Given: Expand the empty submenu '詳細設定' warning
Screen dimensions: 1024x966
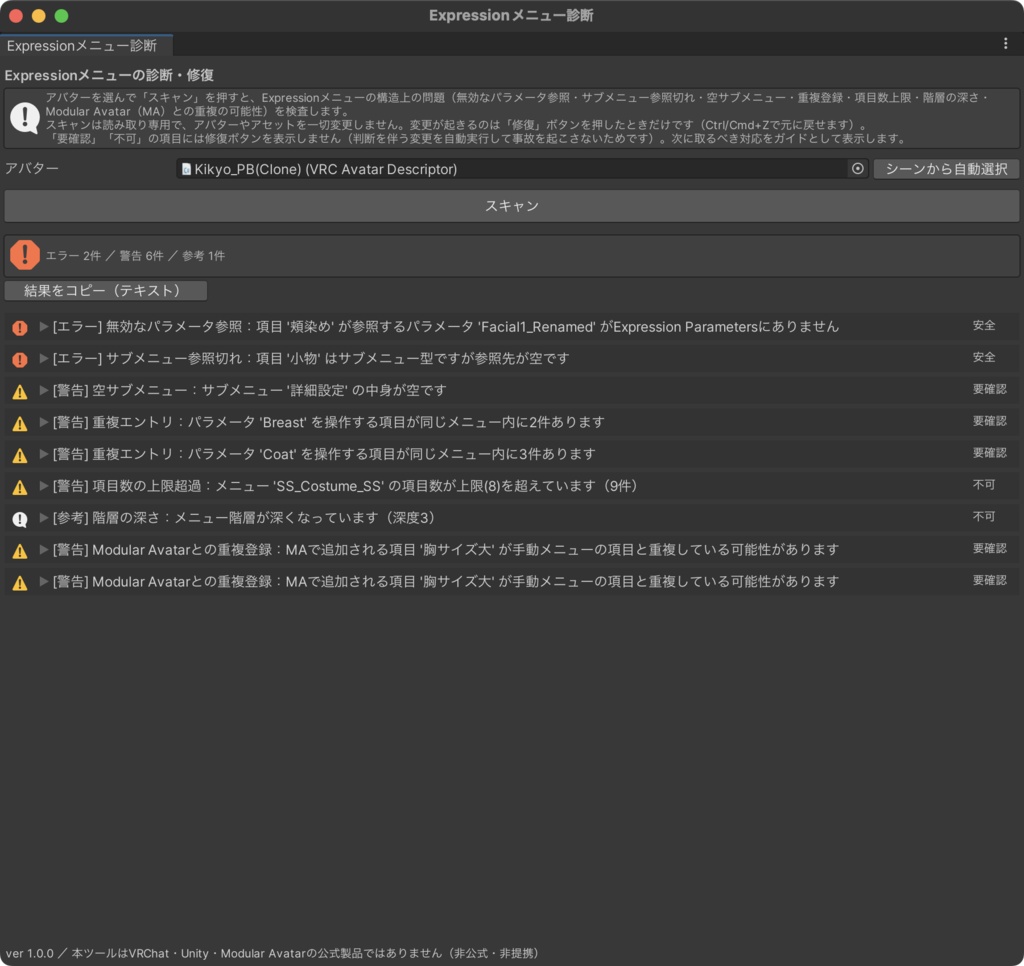Looking at the screenshot, I should coord(44,390).
